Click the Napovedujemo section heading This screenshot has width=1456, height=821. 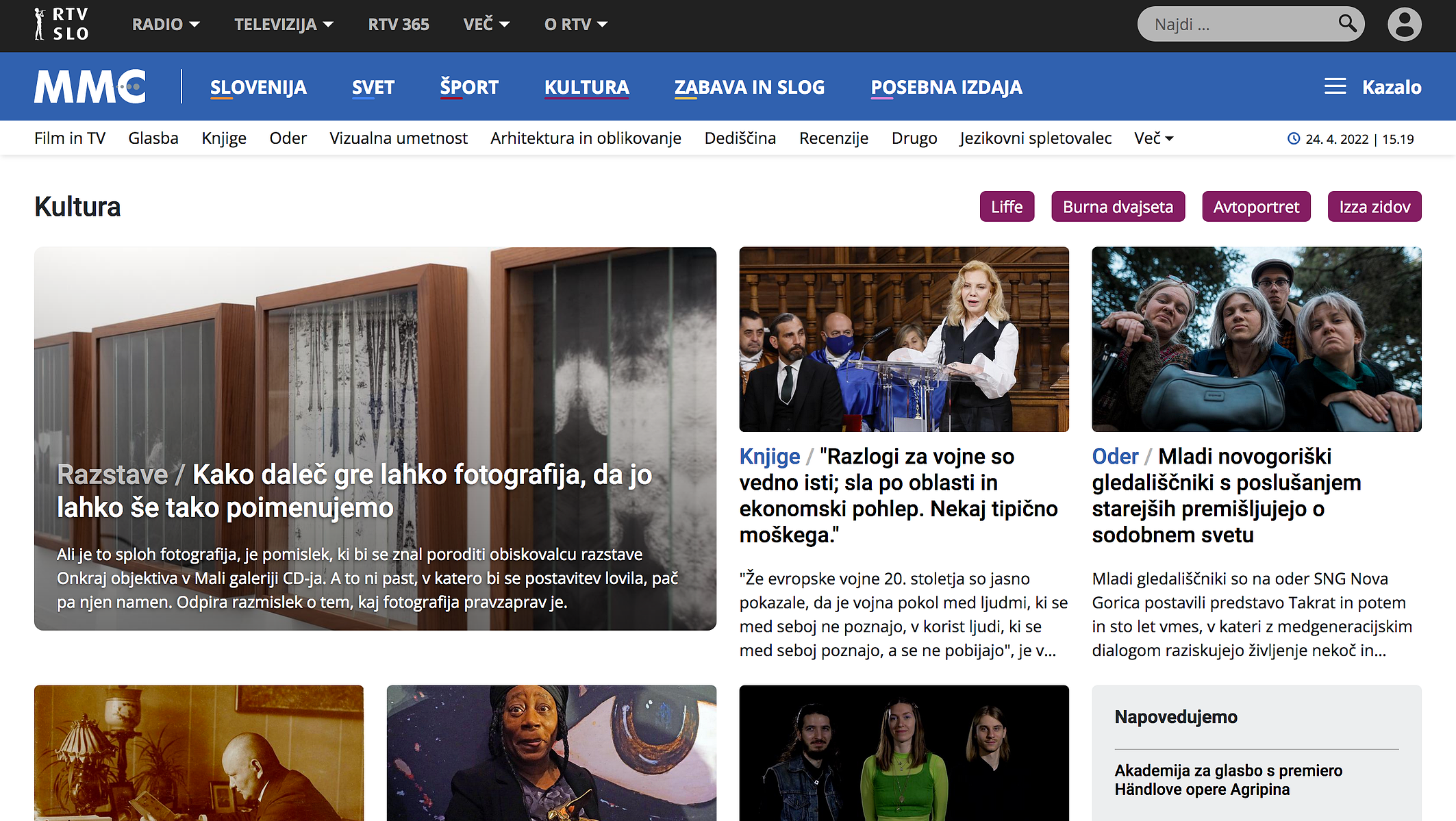1176,717
